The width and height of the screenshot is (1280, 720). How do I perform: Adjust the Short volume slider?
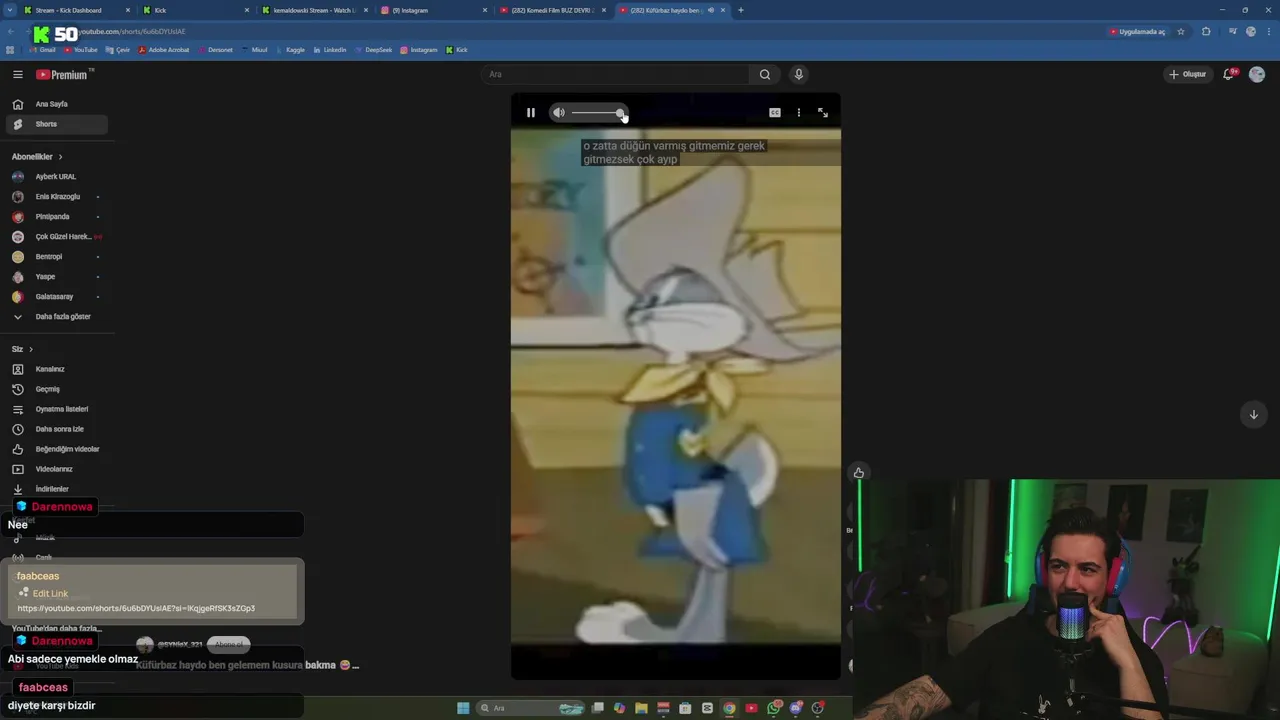coord(598,113)
